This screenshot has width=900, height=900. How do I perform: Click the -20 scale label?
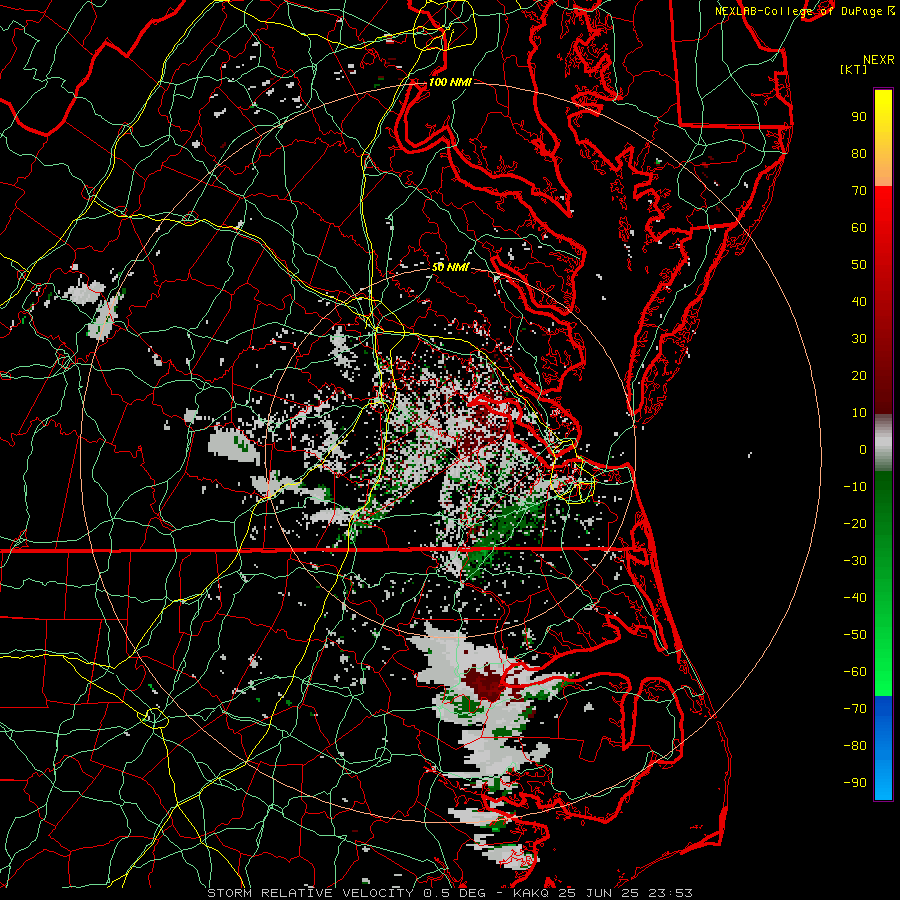click(855, 523)
